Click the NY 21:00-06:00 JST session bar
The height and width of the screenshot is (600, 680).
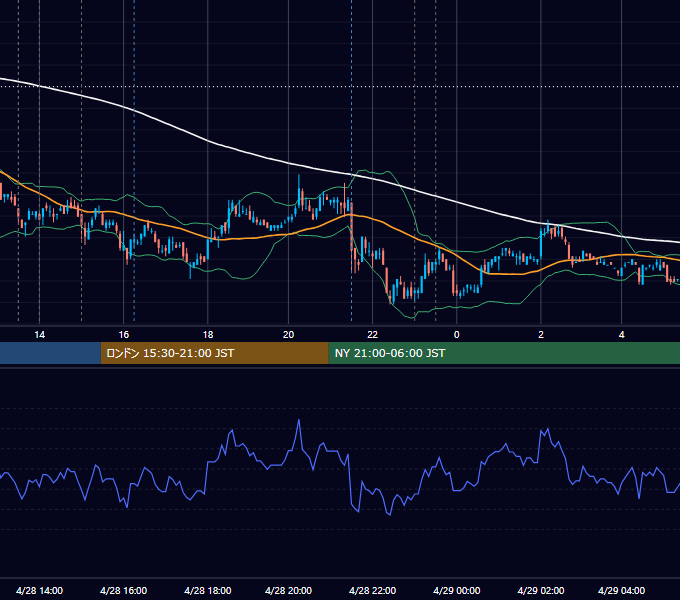click(504, 353)
